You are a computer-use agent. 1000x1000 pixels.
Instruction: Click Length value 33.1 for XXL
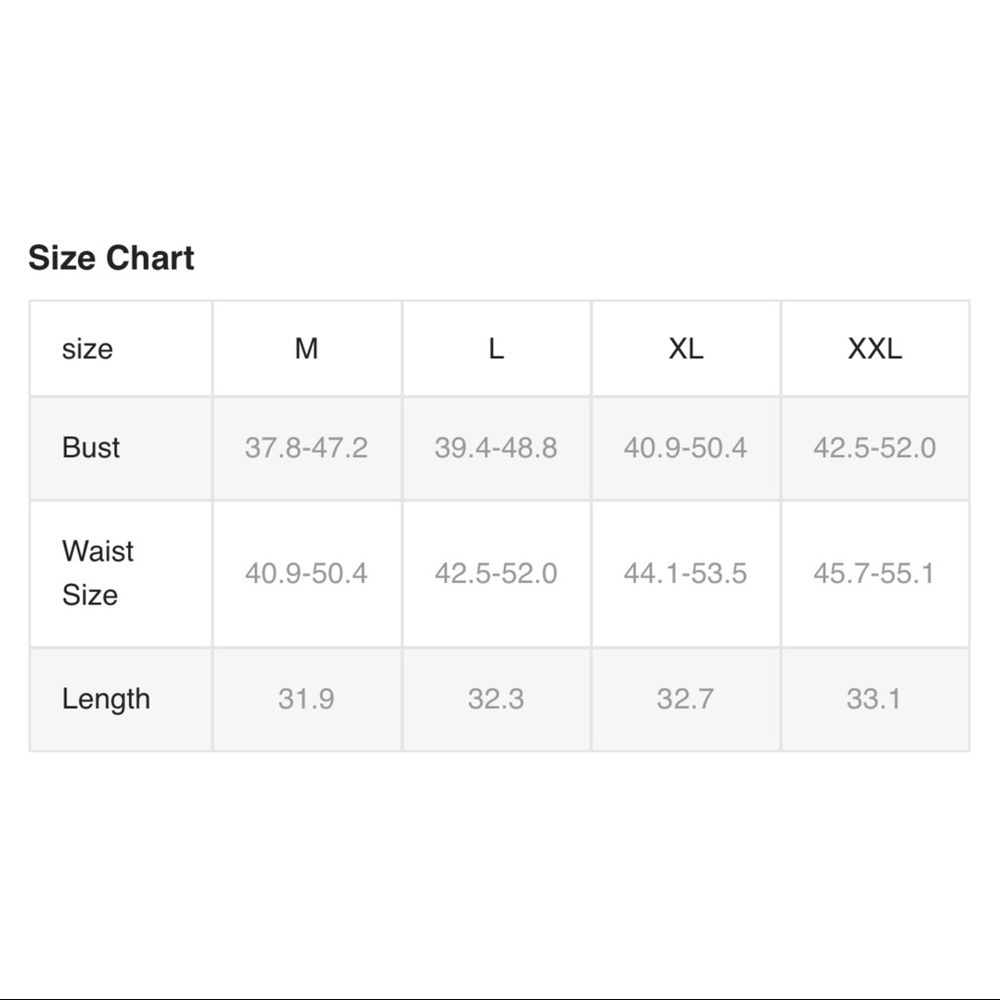(x=874, y=698)
